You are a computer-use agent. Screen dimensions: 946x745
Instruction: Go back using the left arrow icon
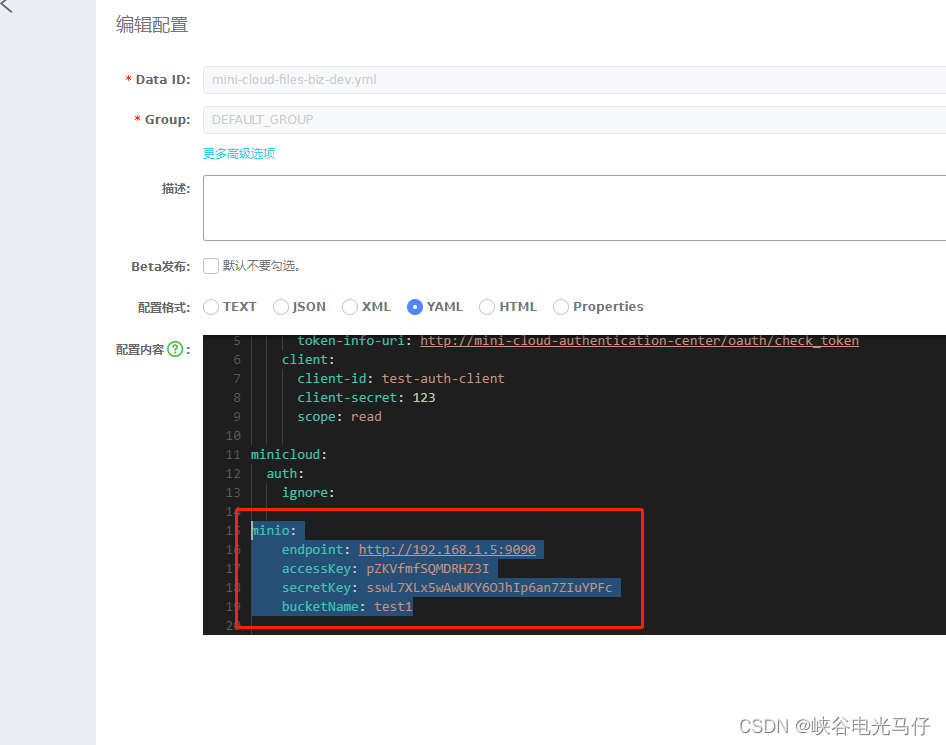[x=6, y=5]
